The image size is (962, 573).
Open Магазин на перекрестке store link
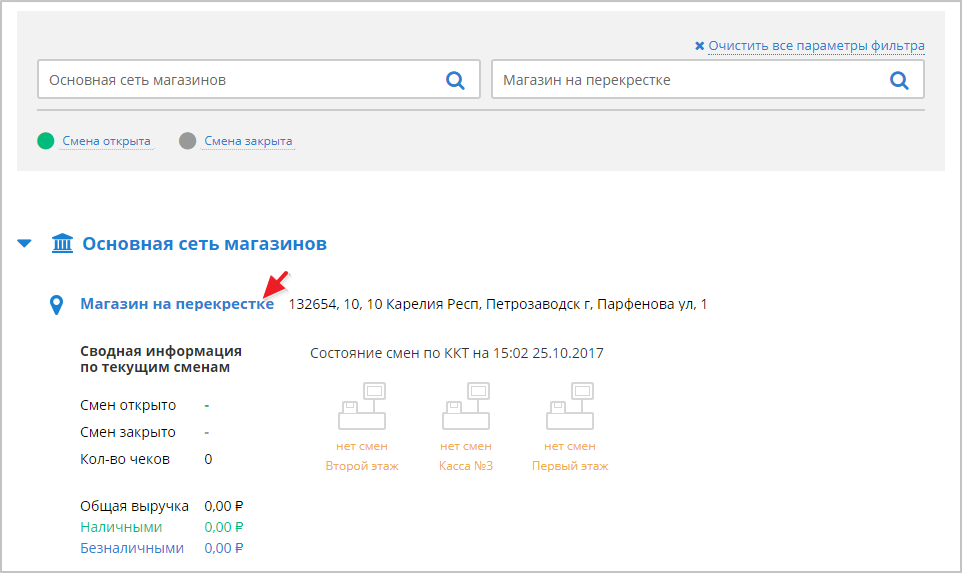point(176,304)
